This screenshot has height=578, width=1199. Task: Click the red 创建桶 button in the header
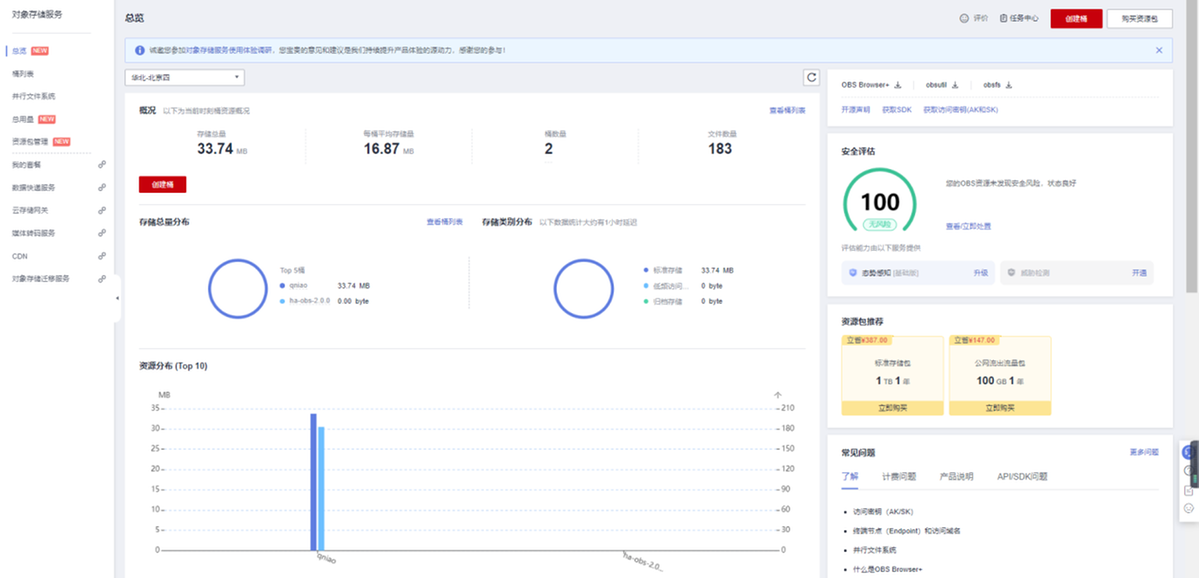coord(1076,18)
